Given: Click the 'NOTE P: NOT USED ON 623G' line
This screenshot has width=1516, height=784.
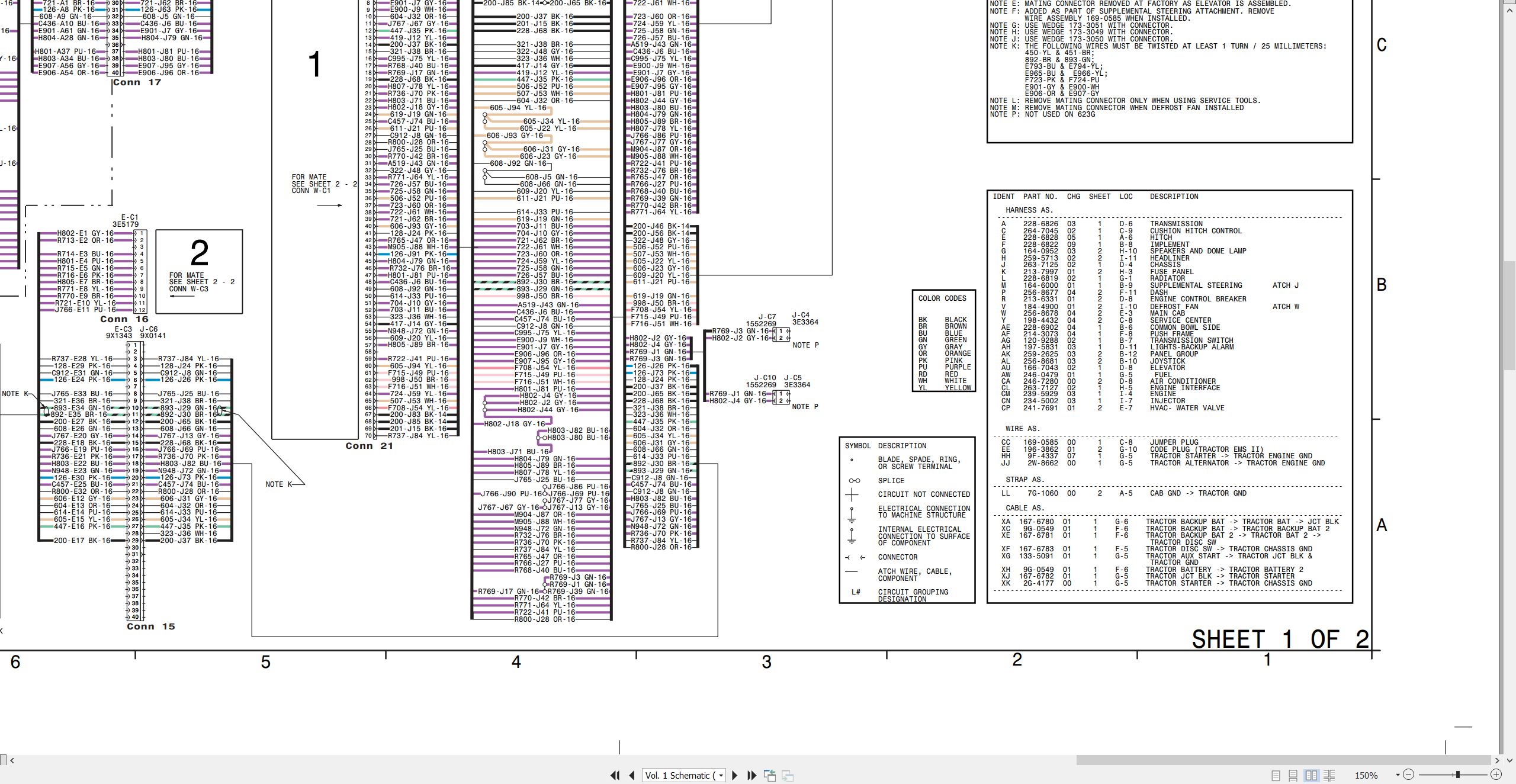Looking at the screenshot, I should (1042, 114).
